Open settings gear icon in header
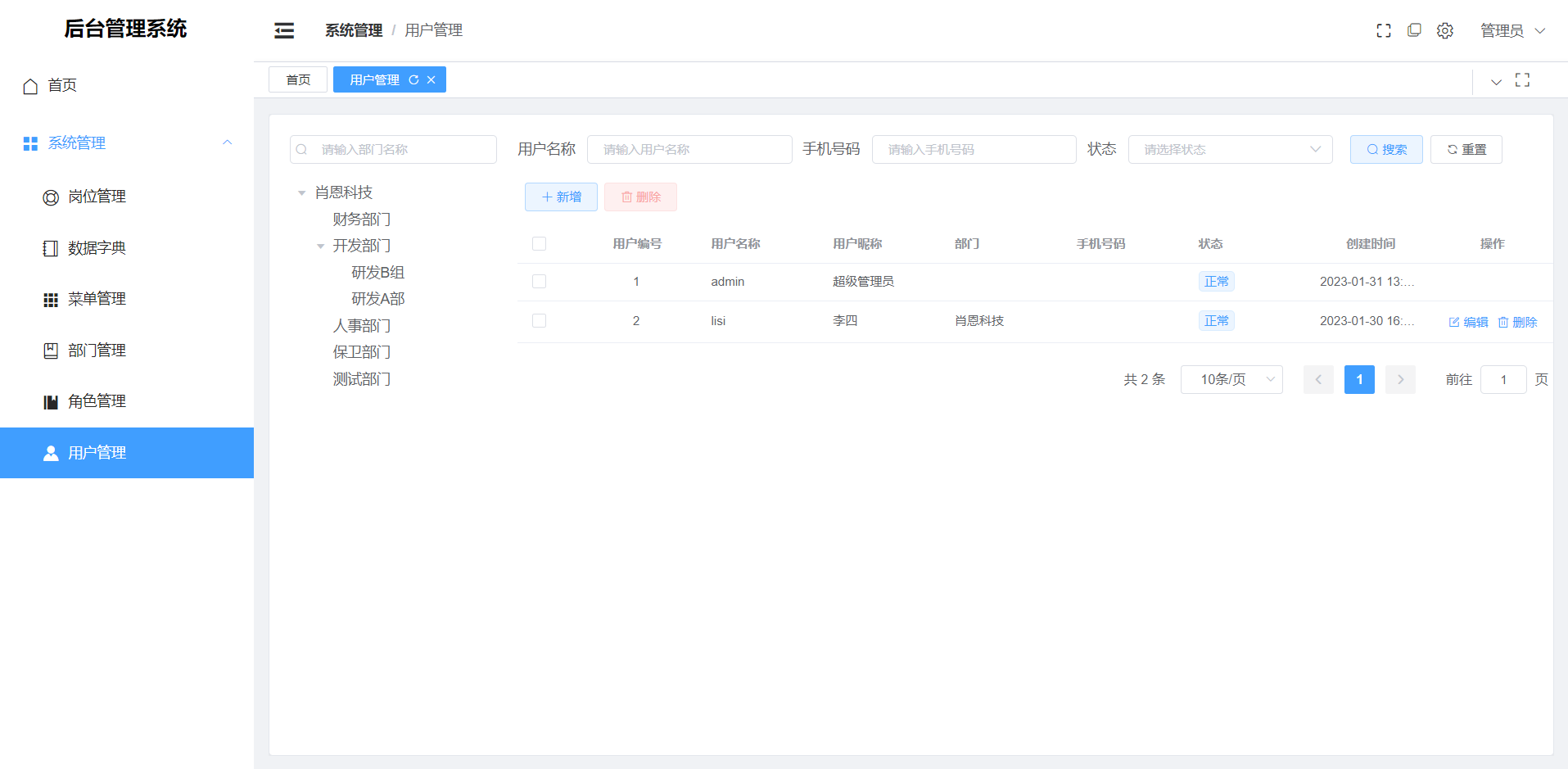 click(x=1445, y=30)
